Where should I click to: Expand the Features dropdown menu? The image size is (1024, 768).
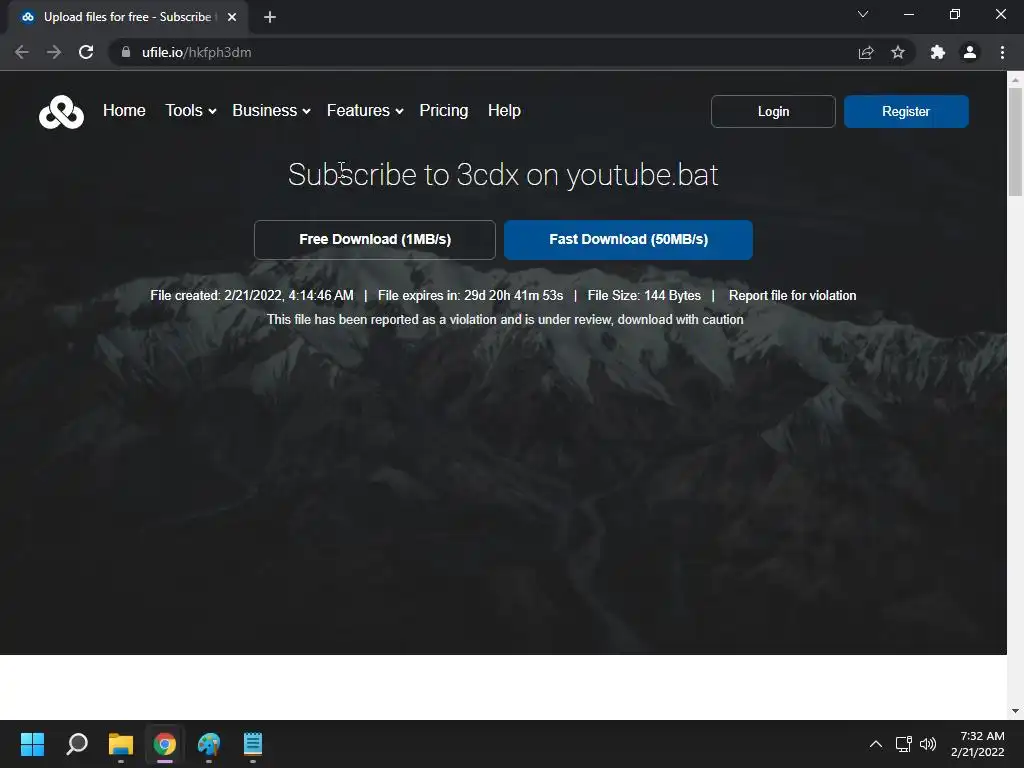click(x=365, y=110)
